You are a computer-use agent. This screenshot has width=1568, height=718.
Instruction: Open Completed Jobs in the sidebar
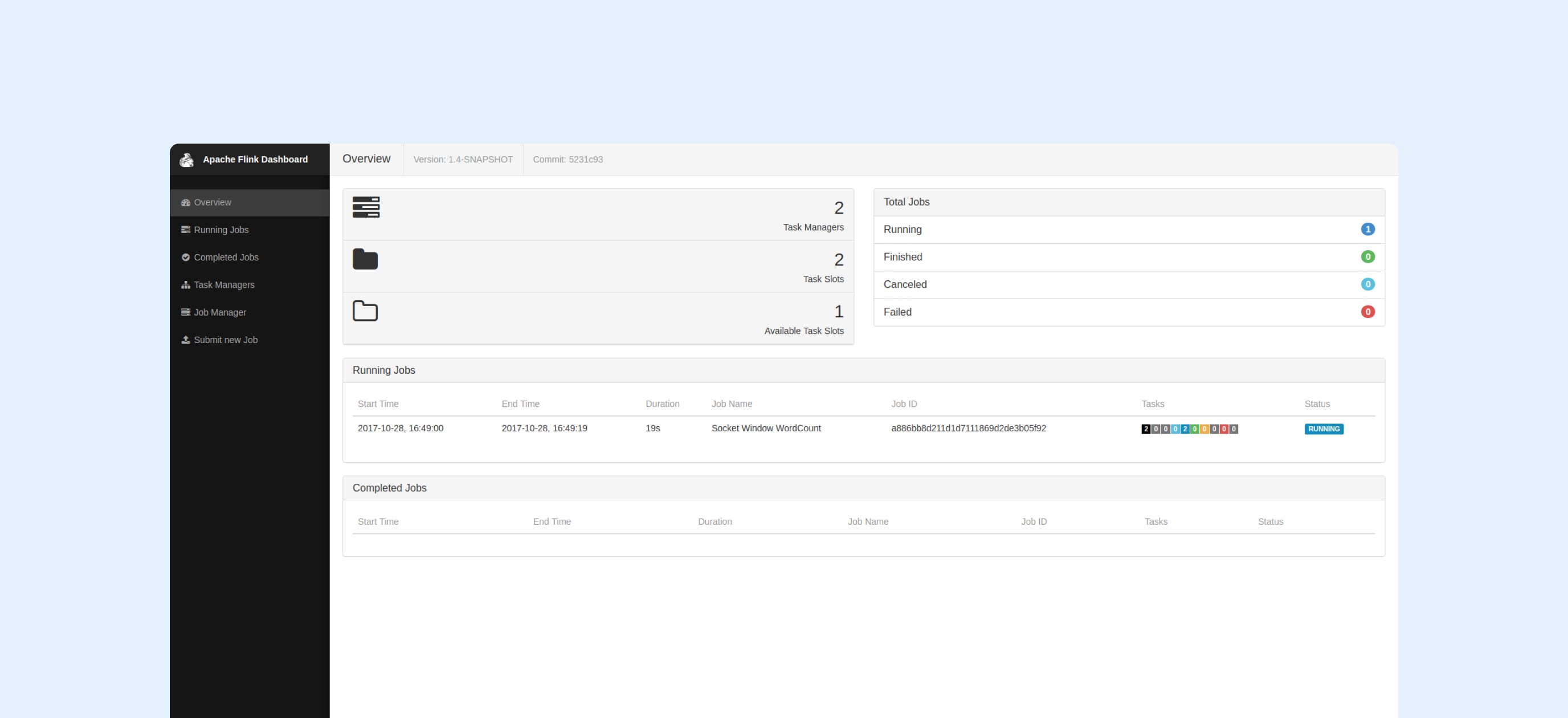250,257
